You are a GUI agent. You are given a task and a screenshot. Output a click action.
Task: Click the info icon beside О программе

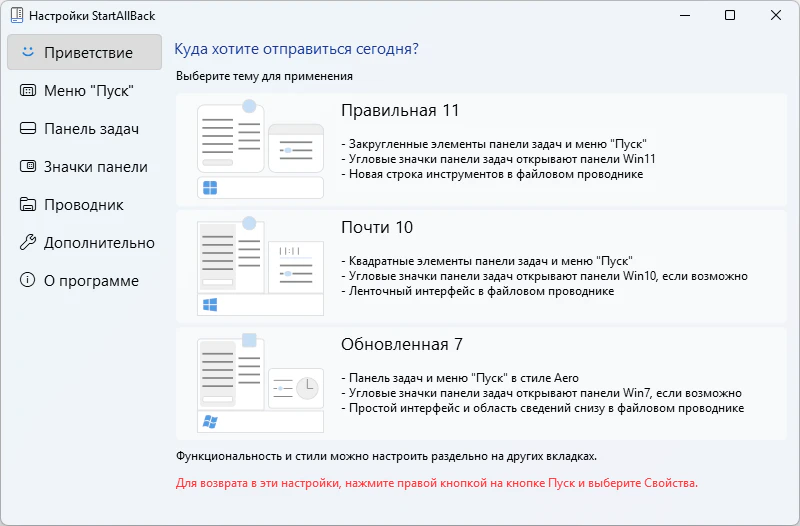click(x=28, y=280)
